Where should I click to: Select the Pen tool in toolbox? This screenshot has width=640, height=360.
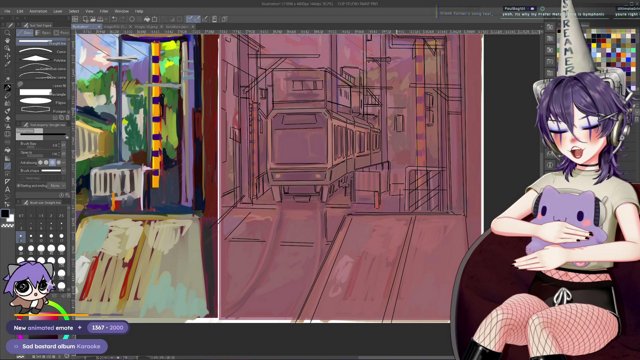(7, 88)
